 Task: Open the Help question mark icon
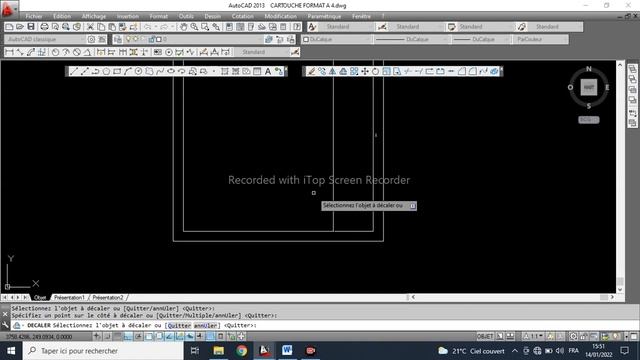pos(297,27)
